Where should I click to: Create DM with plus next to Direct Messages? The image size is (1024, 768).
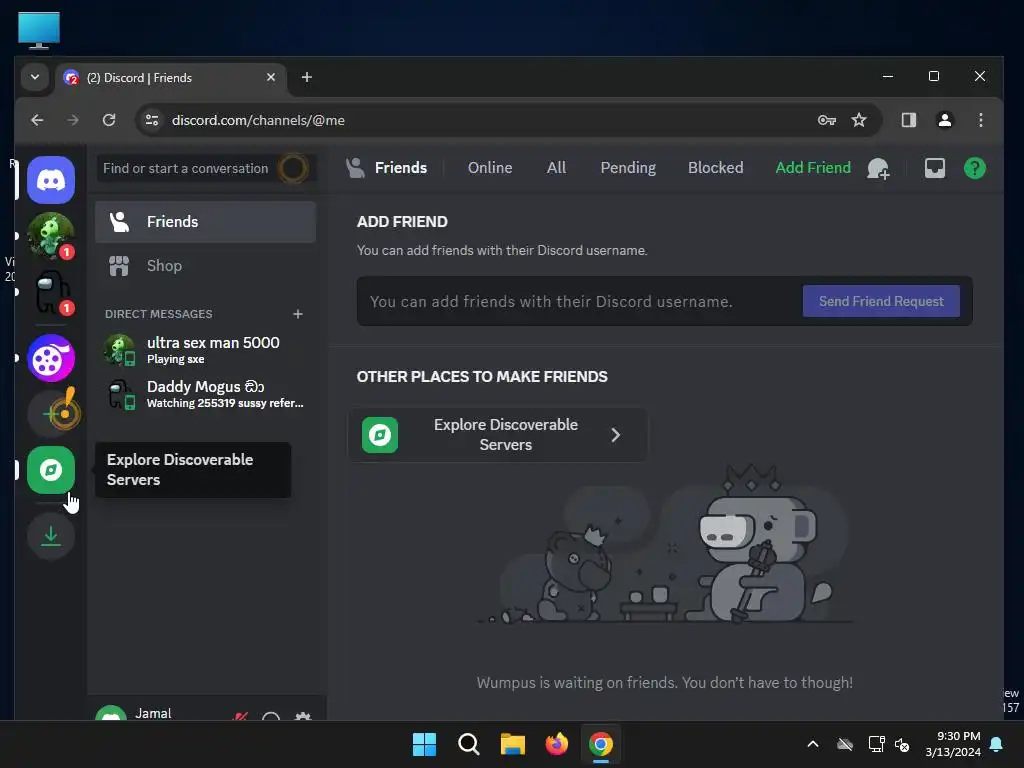298,314
